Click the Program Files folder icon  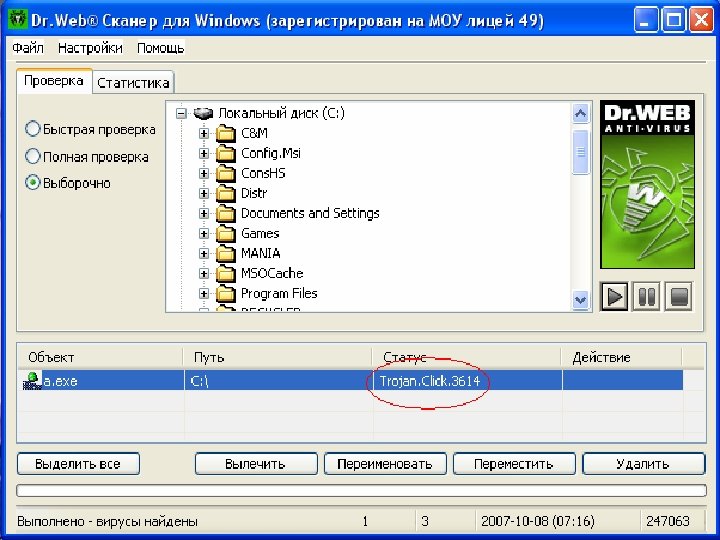225,294
